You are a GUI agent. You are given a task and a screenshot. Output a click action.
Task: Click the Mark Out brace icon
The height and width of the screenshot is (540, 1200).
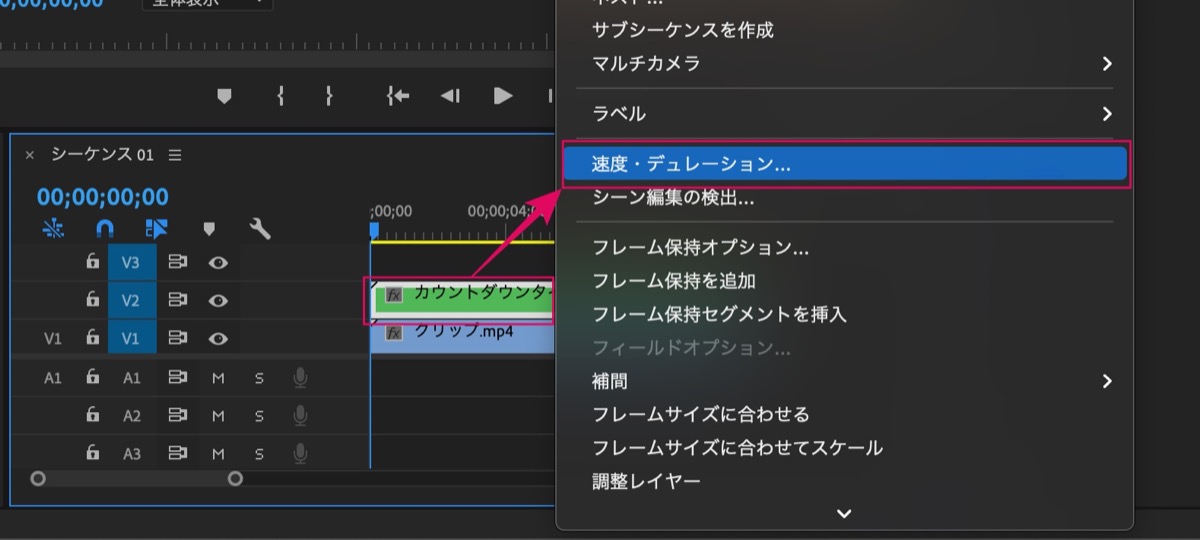point(329,96)
